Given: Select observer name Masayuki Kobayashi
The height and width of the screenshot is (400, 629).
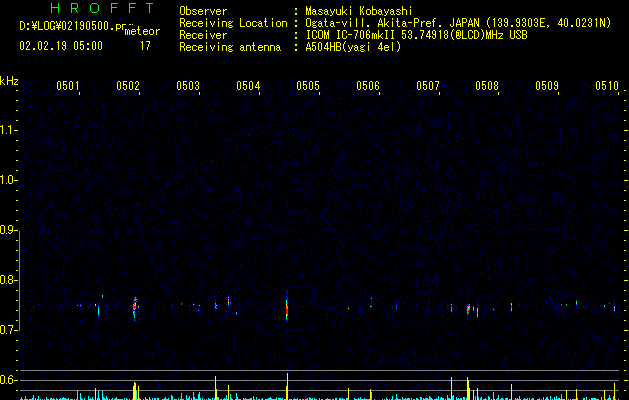Looking at the screenshot, I should pos(359,11).
